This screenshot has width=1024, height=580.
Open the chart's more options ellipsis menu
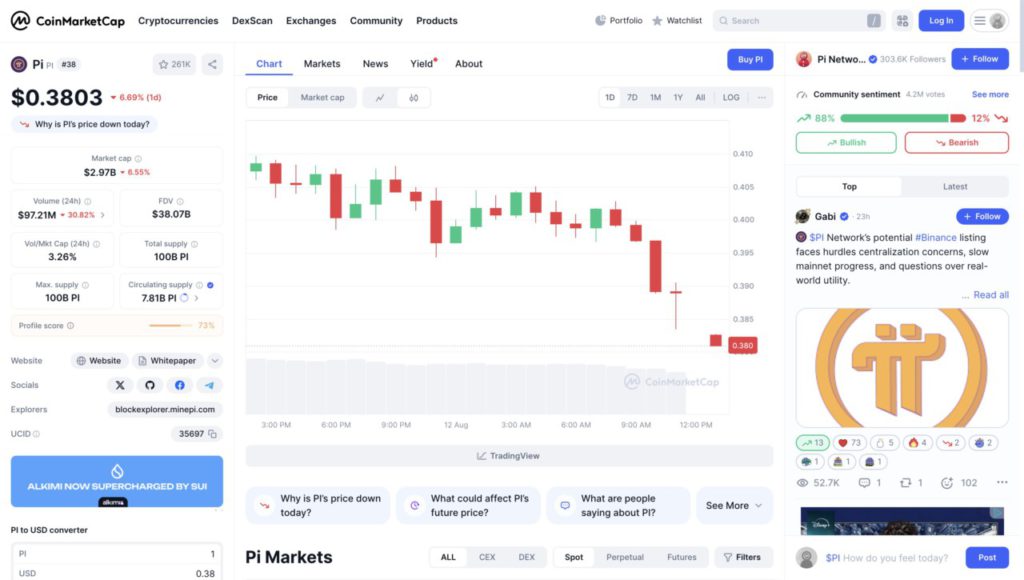click(x=762, y=98)
